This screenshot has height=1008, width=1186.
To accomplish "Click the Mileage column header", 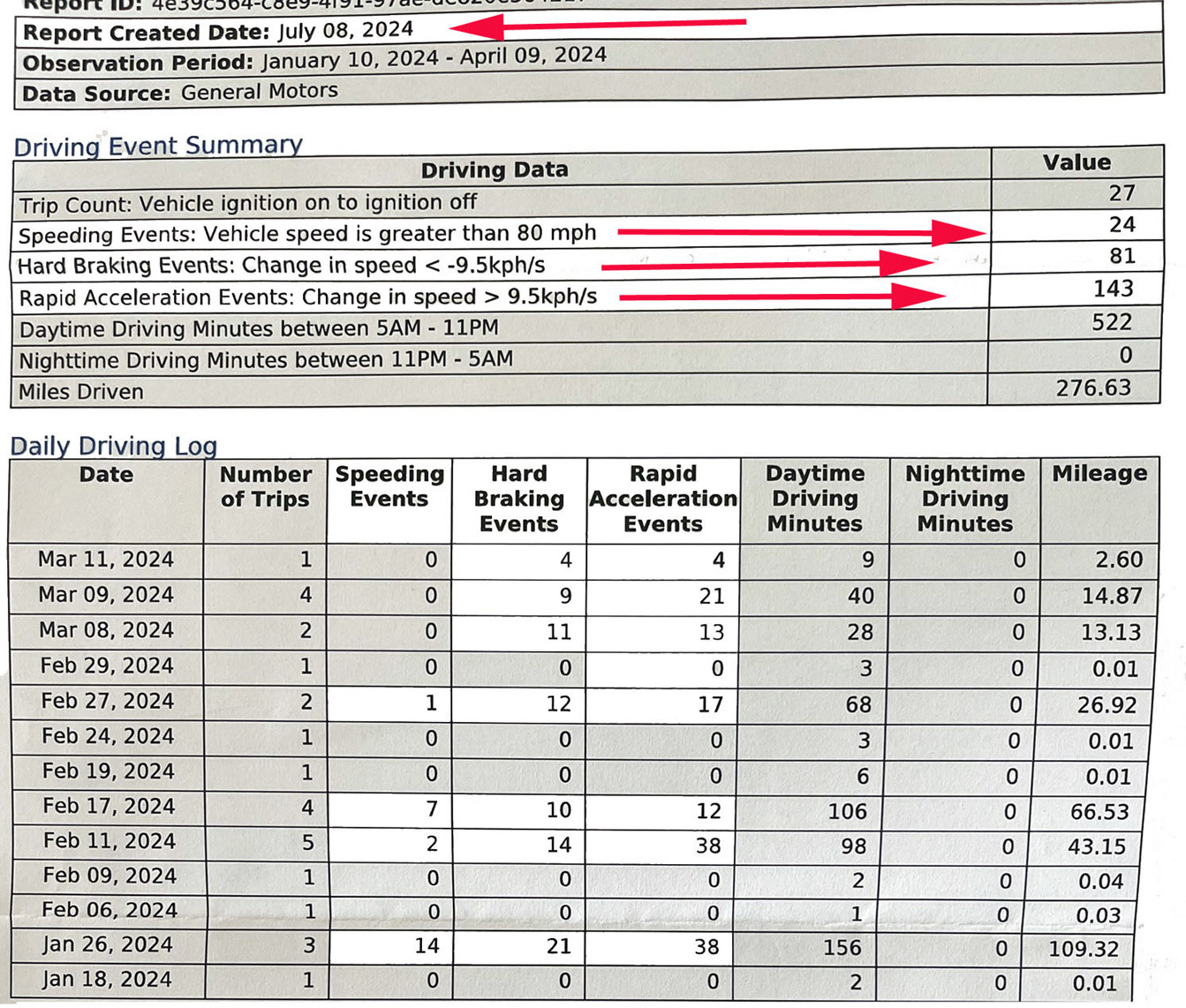I will click(1099, 474).
